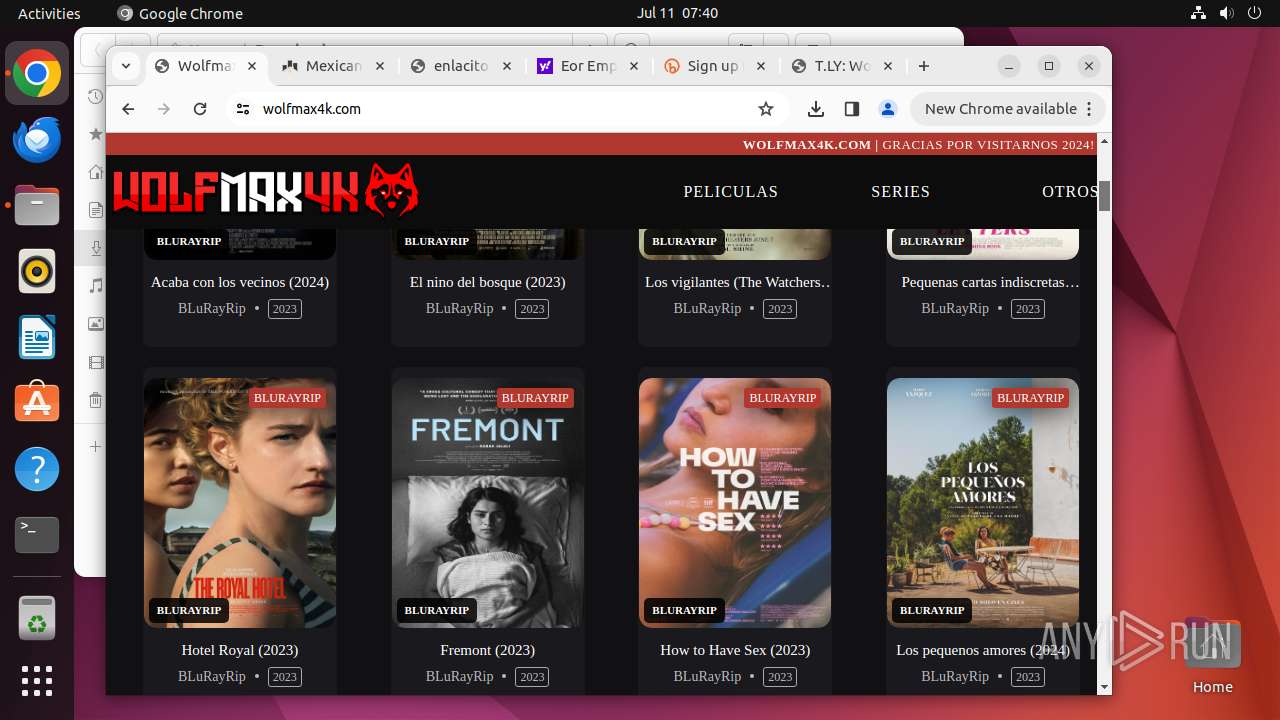Open the PELICULAS menu
The image size is (1280, 720).
730,192
